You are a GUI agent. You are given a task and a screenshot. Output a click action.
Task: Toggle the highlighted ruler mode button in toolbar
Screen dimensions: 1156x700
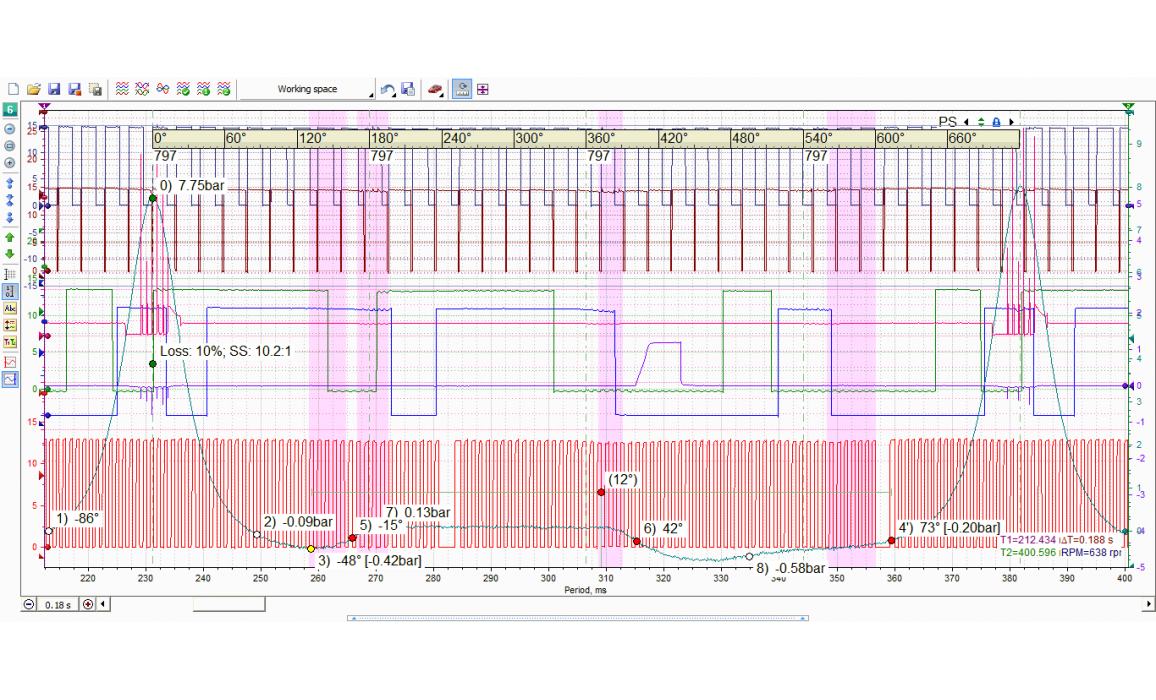pyautogui.click(x=462, y=89)
